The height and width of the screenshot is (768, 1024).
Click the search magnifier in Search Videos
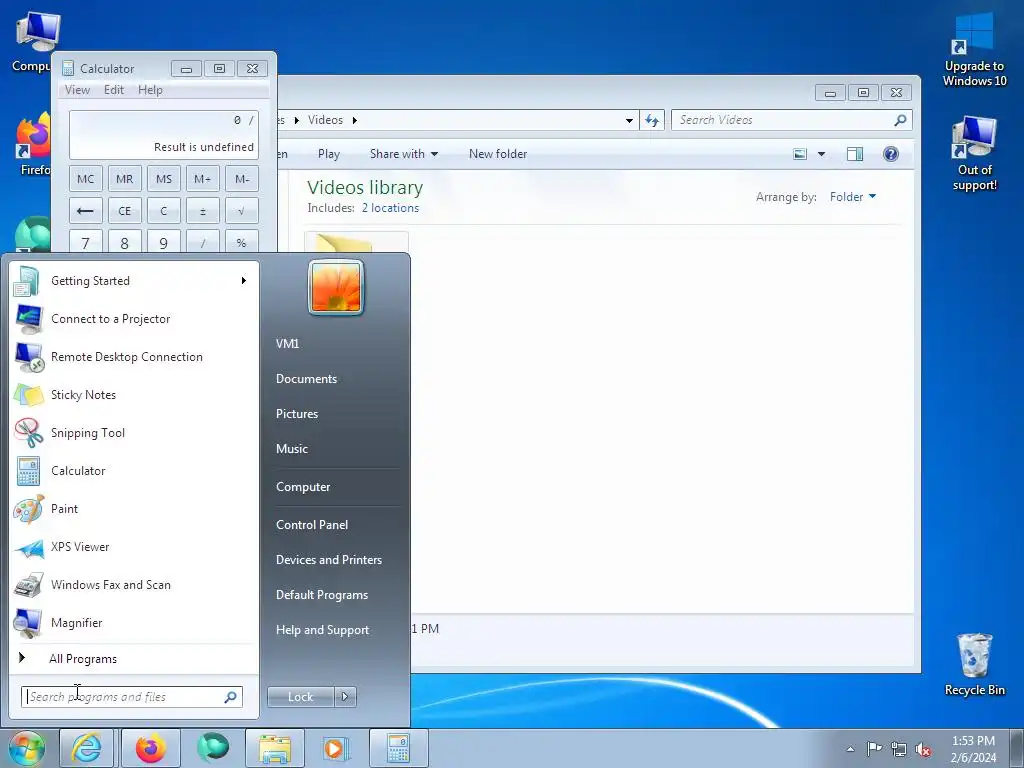(900, 120)
